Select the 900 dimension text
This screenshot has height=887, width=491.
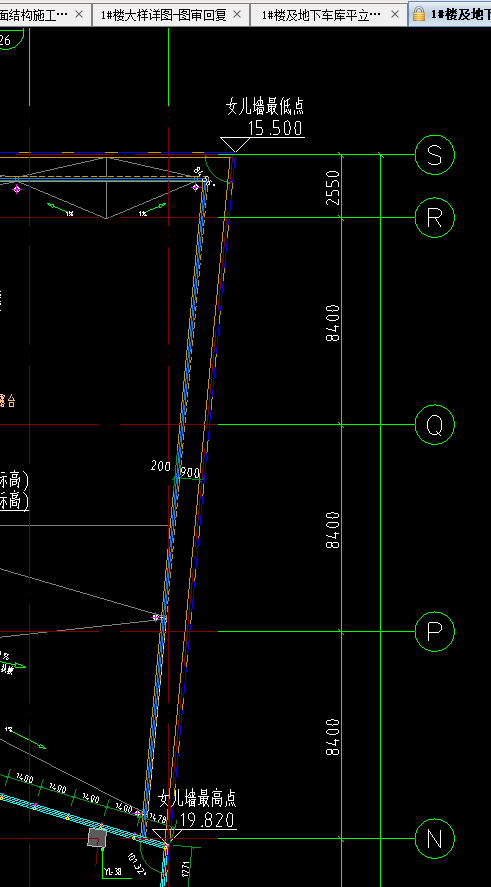point(190,473)
